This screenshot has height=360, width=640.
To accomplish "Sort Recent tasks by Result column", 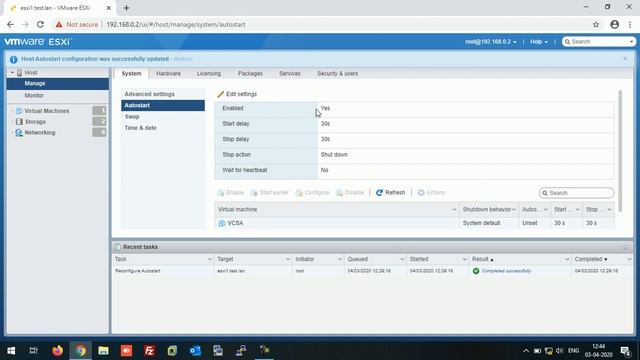I will click(x=482, y=260).
